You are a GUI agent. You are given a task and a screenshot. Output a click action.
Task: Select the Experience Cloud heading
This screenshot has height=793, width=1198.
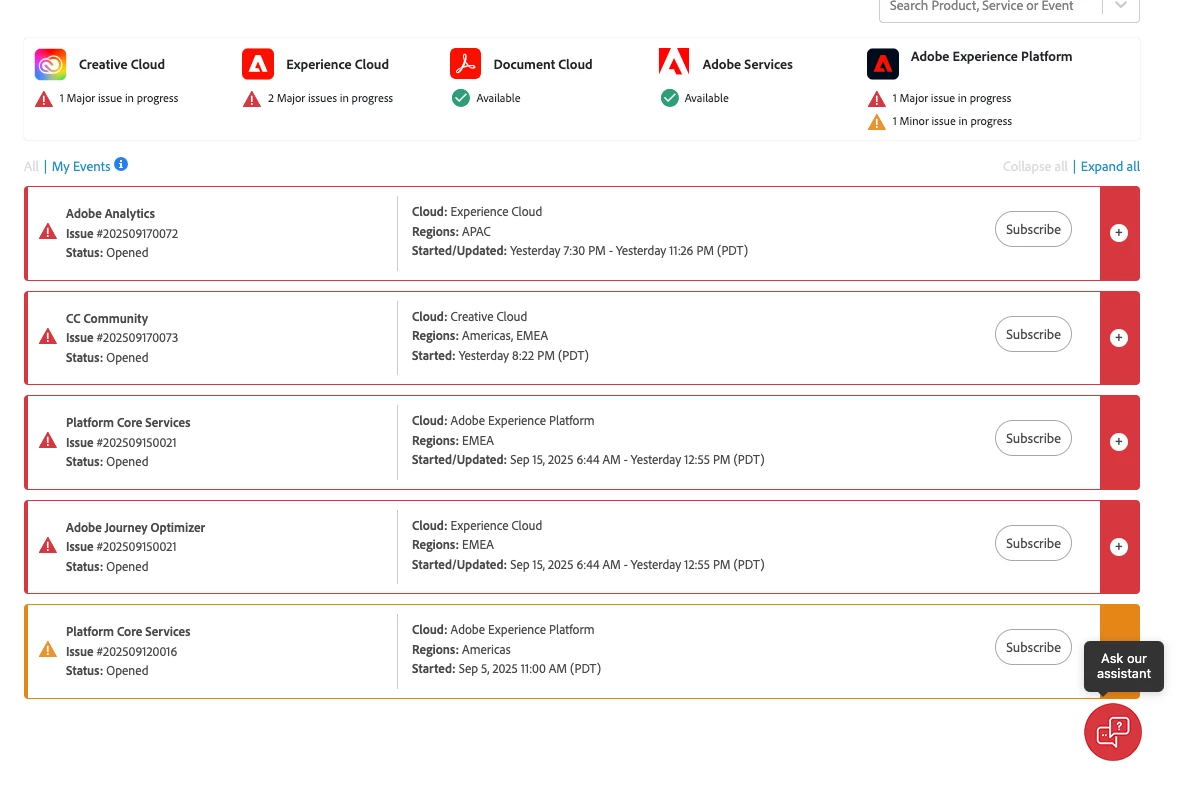coord(337,64)
